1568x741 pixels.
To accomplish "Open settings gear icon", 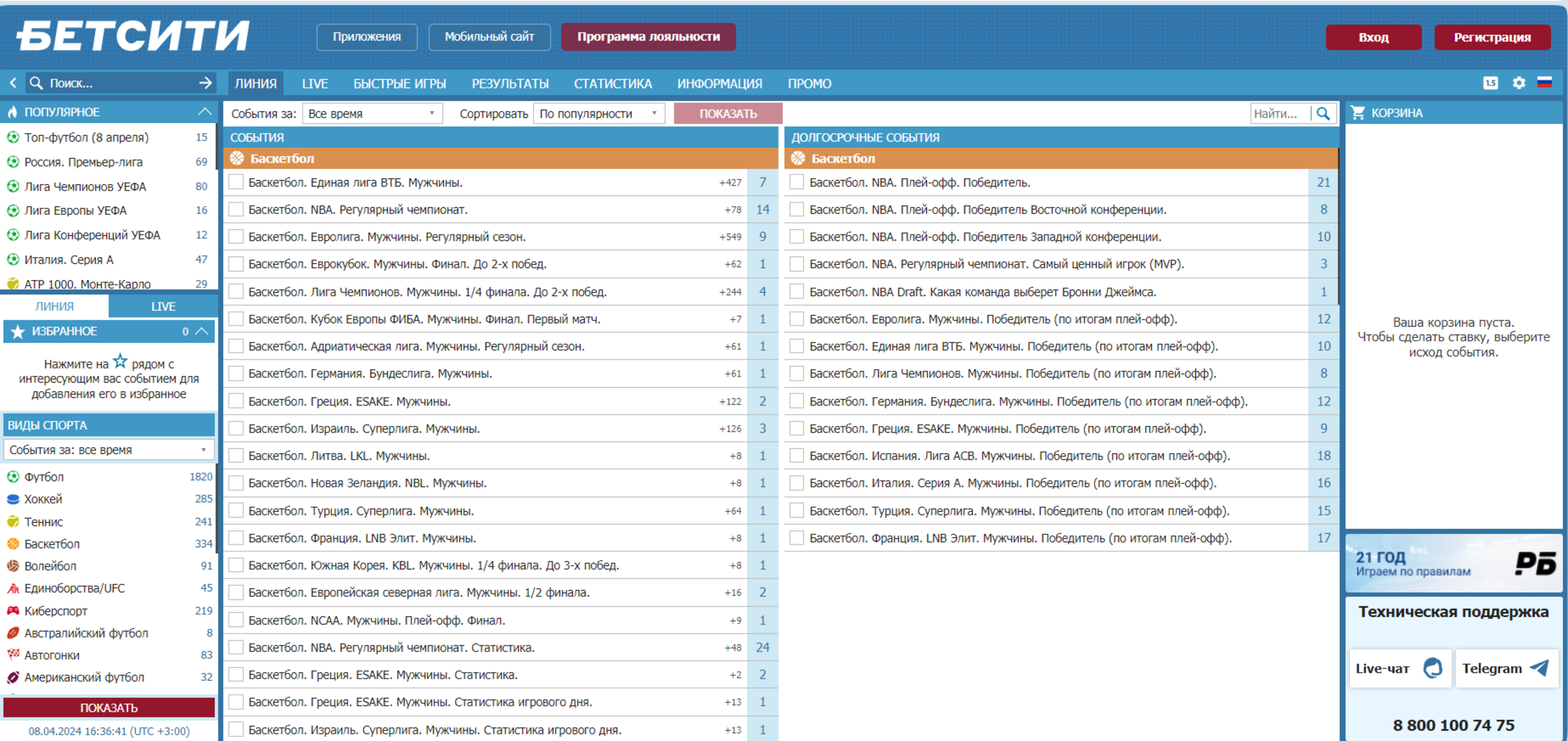I will tap(1519, 83).
